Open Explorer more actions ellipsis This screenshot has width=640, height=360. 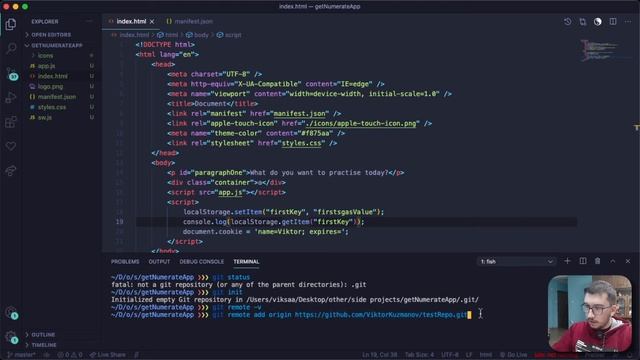(89, 21)
